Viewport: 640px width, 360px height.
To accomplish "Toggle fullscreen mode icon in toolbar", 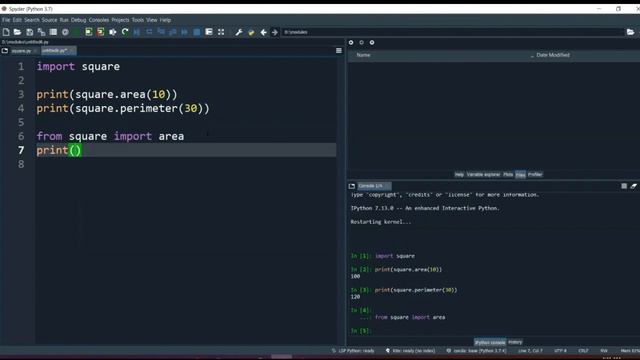I will point(221,32).
